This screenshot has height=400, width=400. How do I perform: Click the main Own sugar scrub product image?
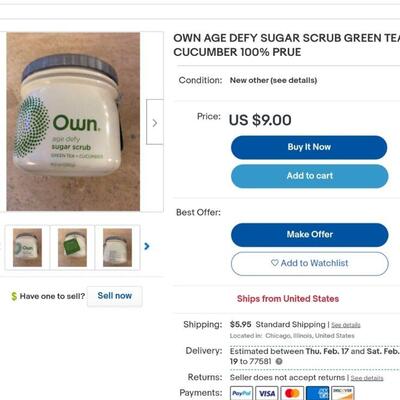point(73,122)
